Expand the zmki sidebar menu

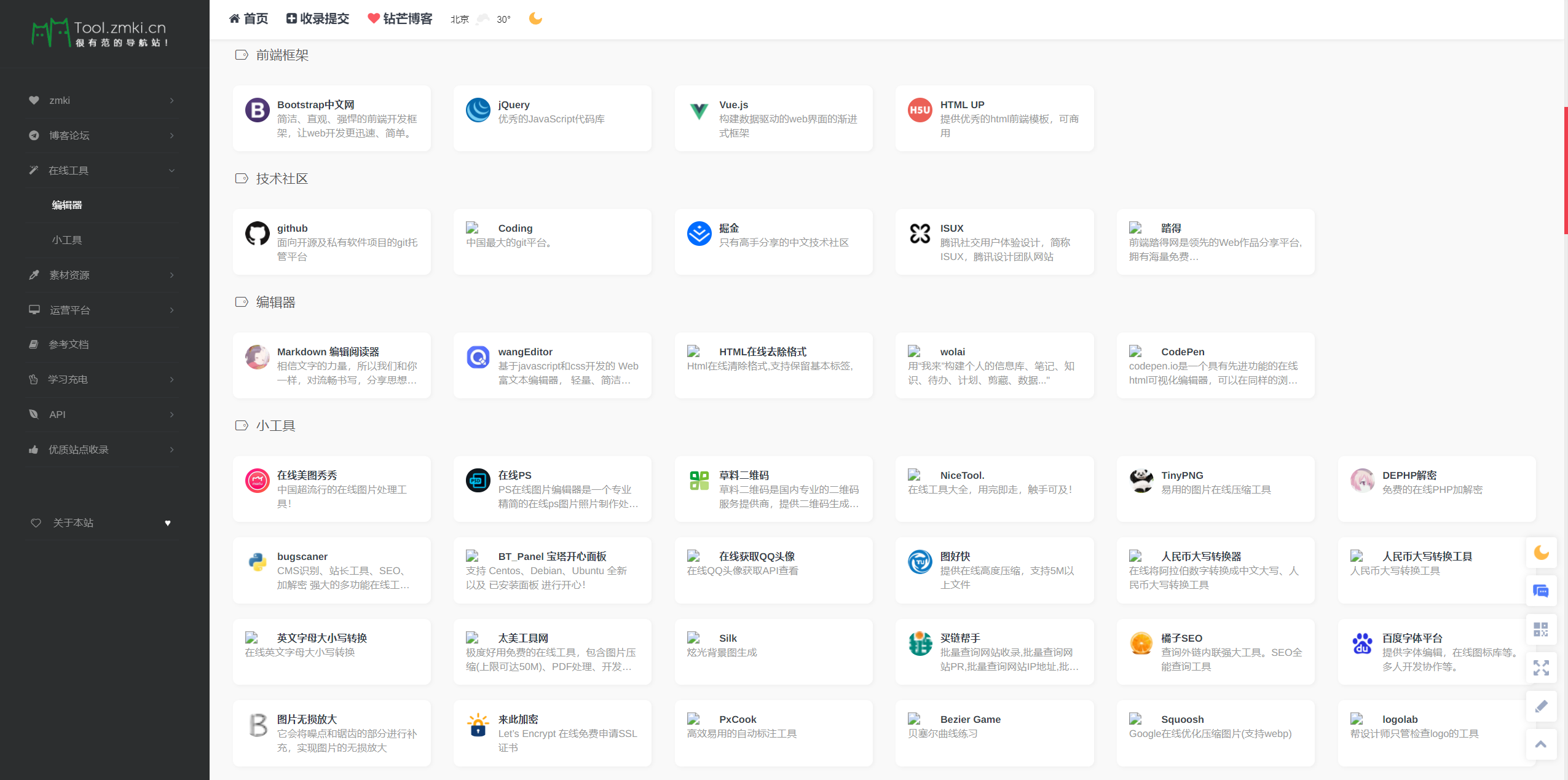point(101,100)
